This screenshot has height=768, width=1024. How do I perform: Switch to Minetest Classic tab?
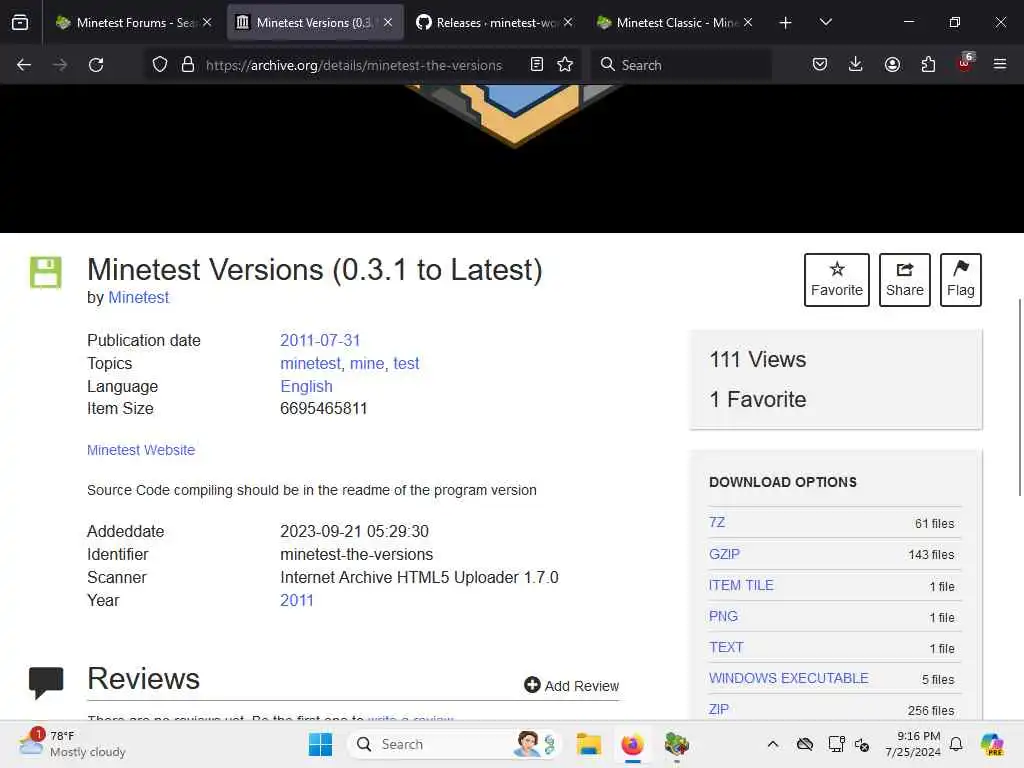click(676, 23)
